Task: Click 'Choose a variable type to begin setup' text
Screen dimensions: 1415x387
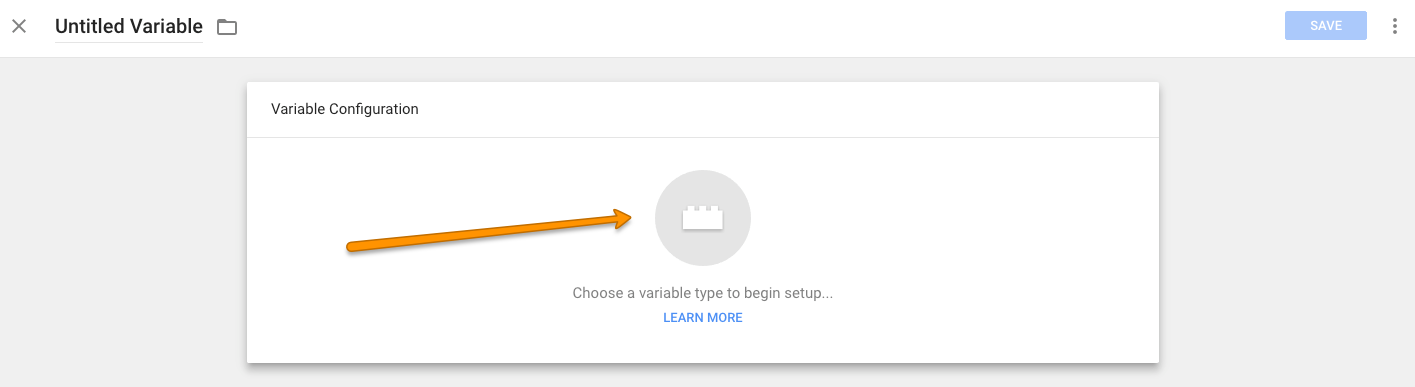Action: click(x=703, y=294)
